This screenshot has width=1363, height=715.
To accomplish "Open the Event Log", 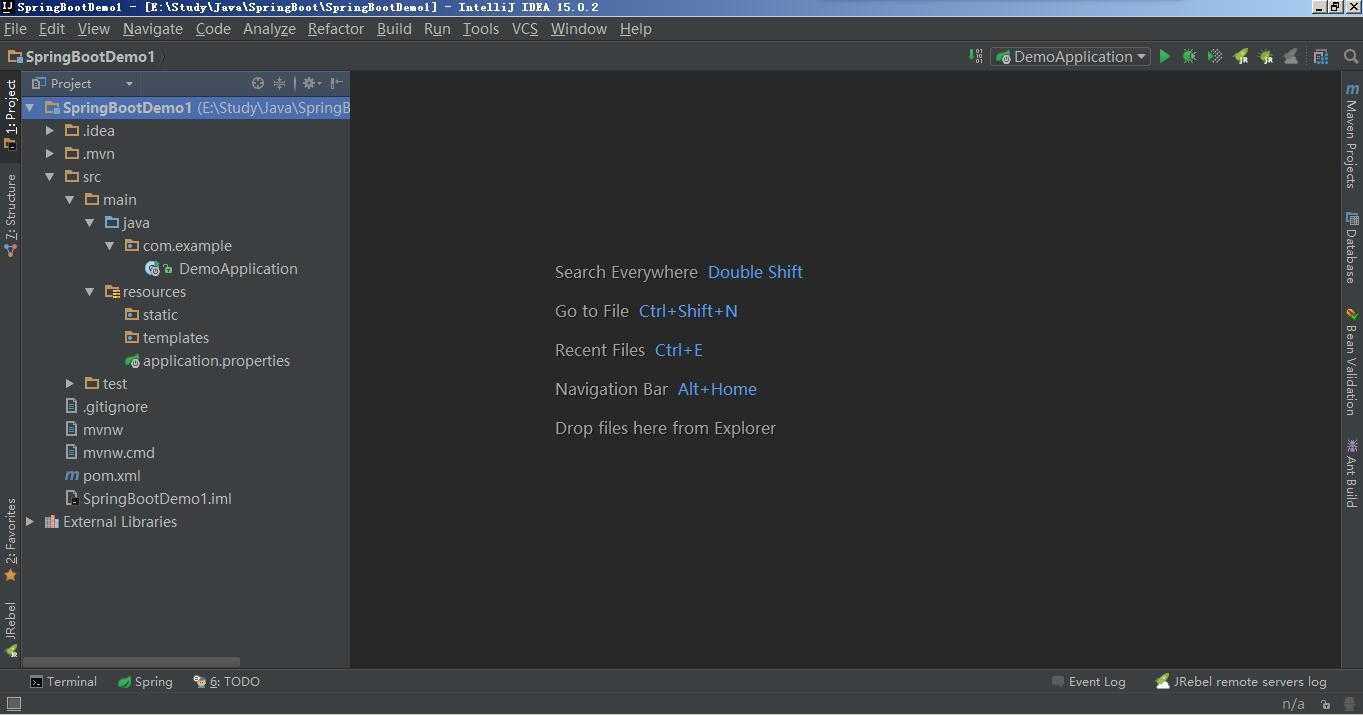I will [x=1089, y=682].
